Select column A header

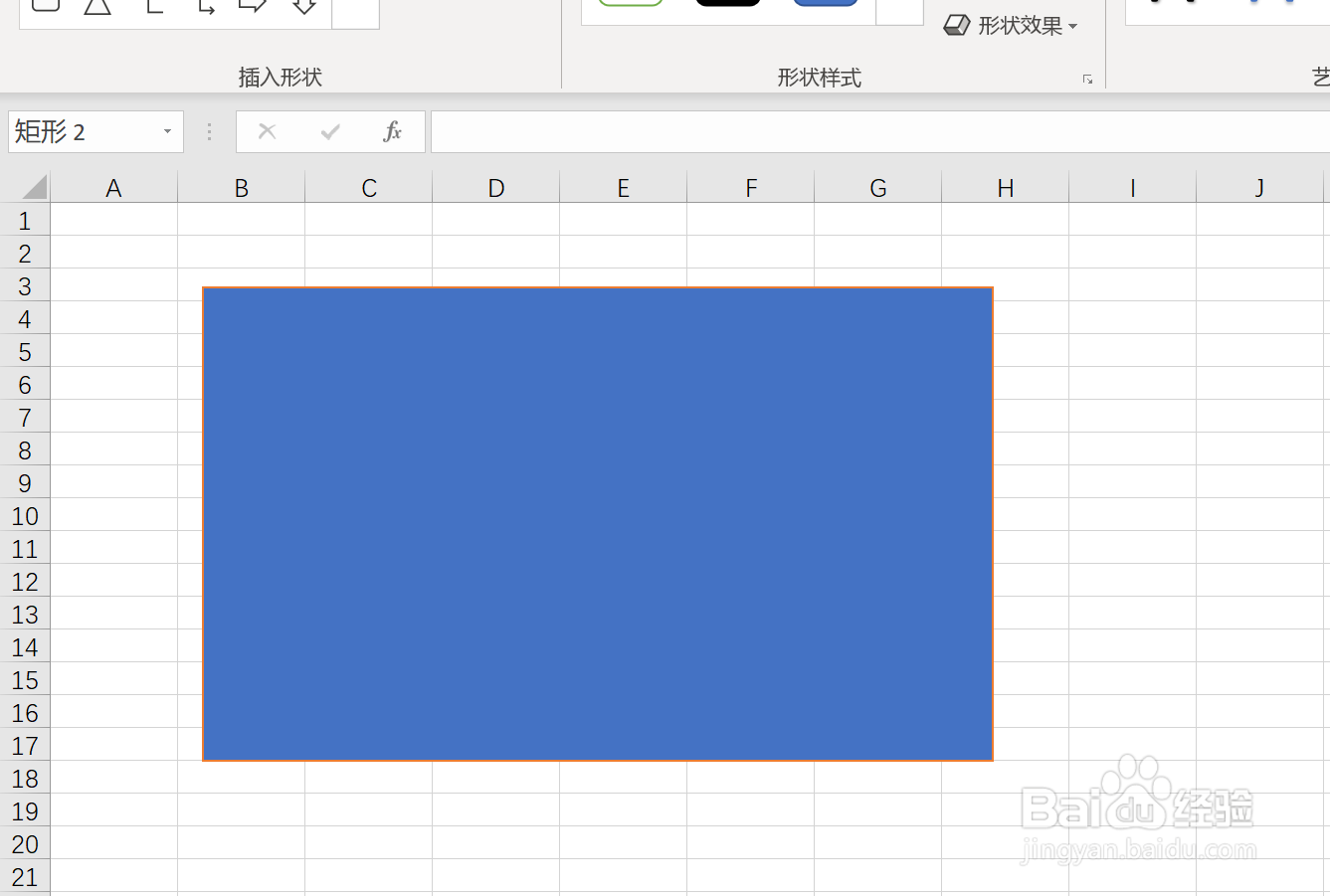(x=113, y=188)
